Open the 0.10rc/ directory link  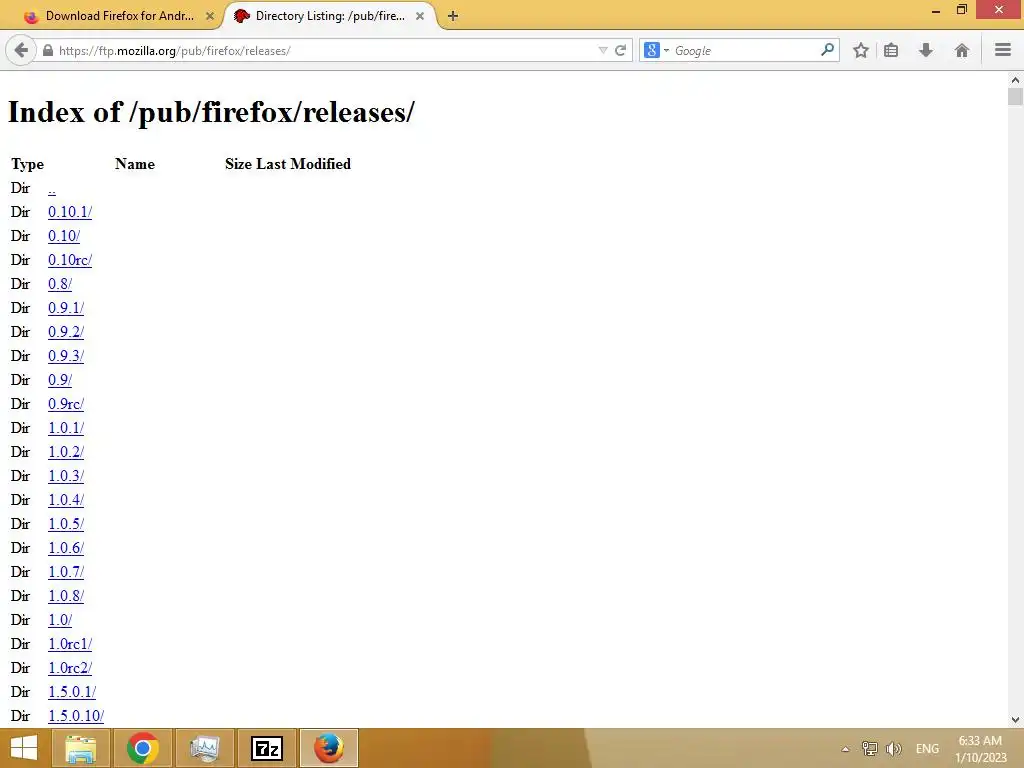click(70, 260)
